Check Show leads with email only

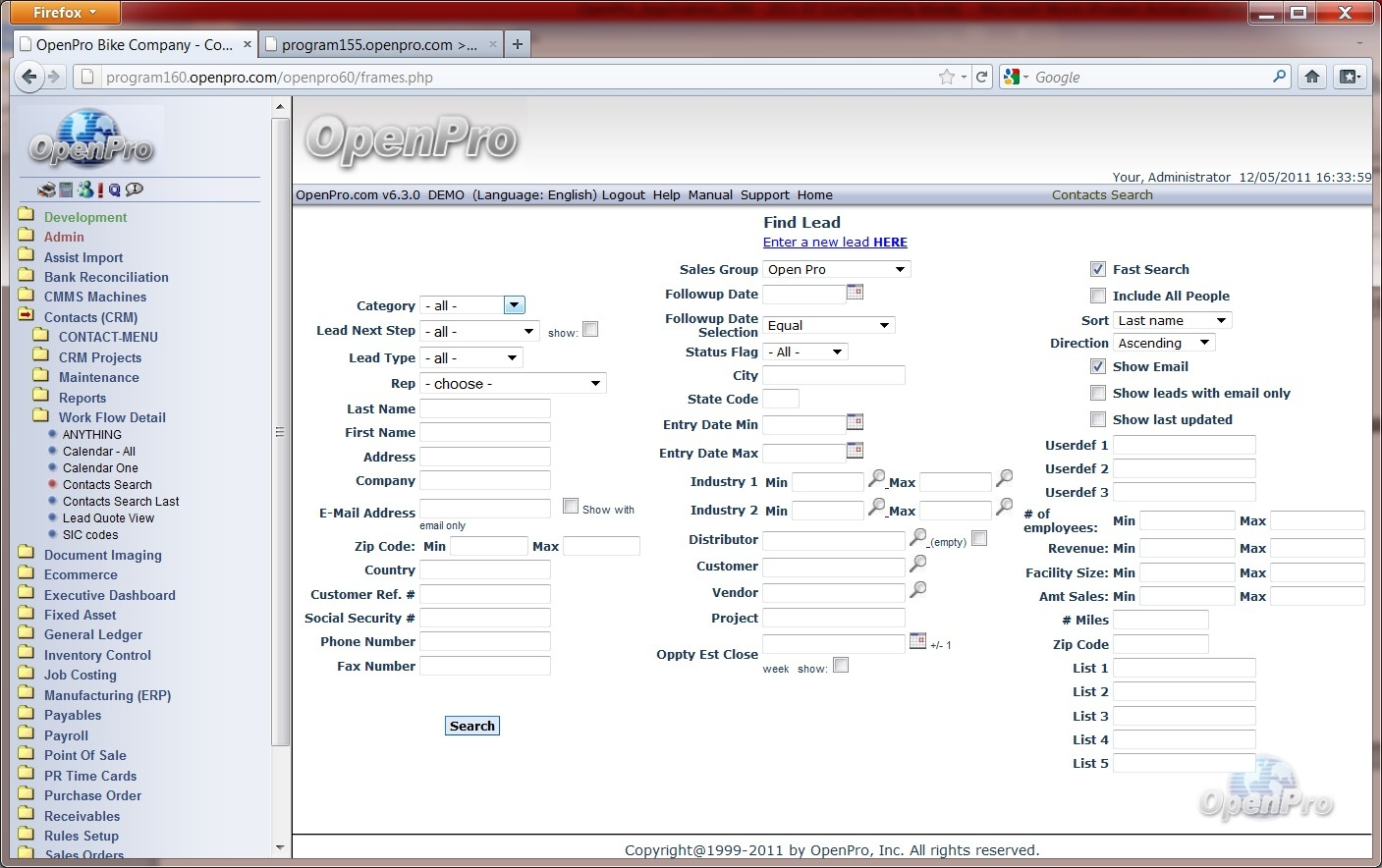[1098, 393]
